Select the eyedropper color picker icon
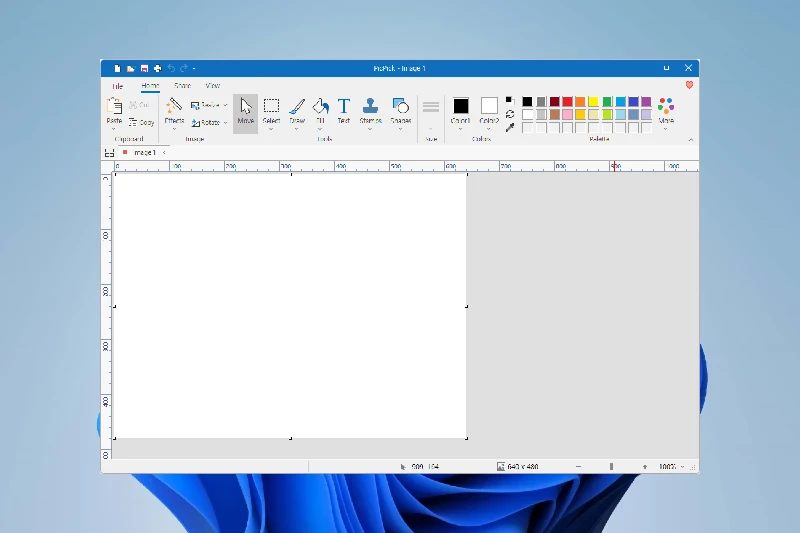 510,128
